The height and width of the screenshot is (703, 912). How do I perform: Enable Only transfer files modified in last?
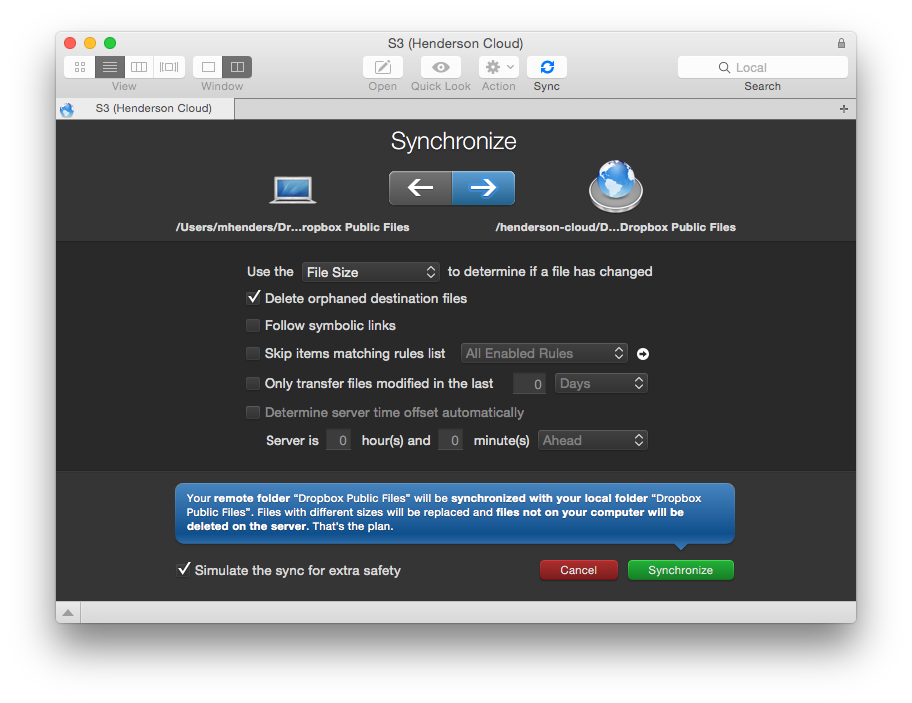253,383
